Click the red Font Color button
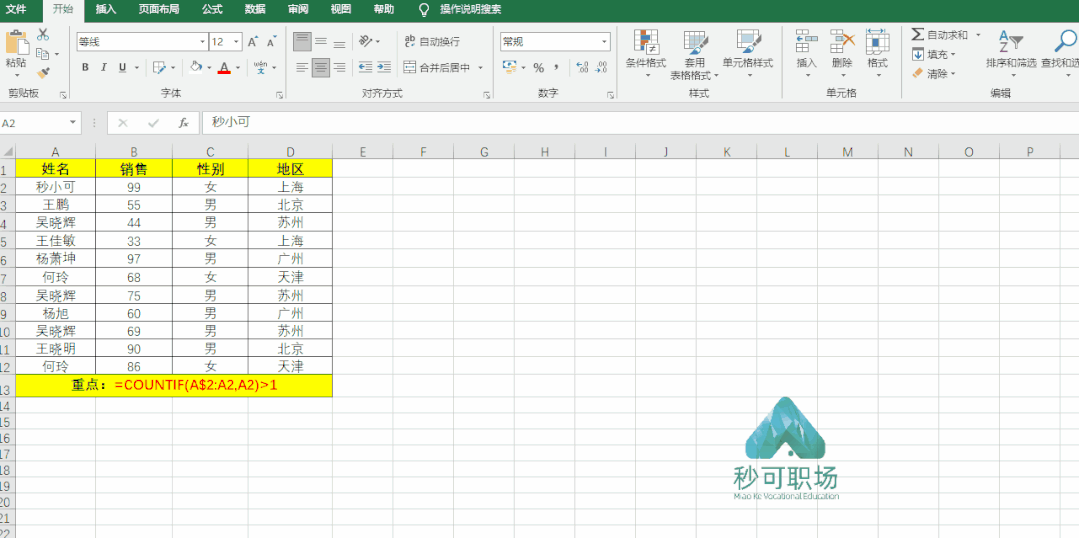Screen dimensions: 1079x538 (x=224, y=67)
